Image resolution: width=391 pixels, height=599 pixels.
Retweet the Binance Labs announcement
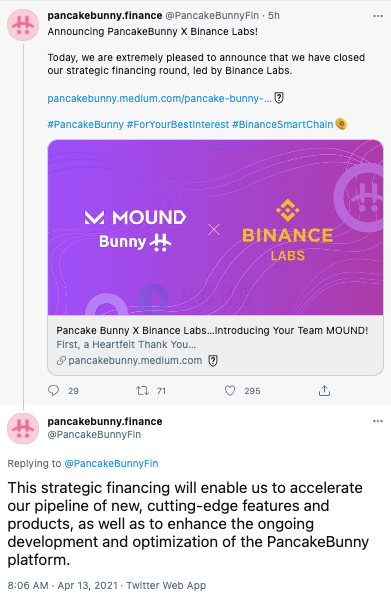tap(142, 390)
